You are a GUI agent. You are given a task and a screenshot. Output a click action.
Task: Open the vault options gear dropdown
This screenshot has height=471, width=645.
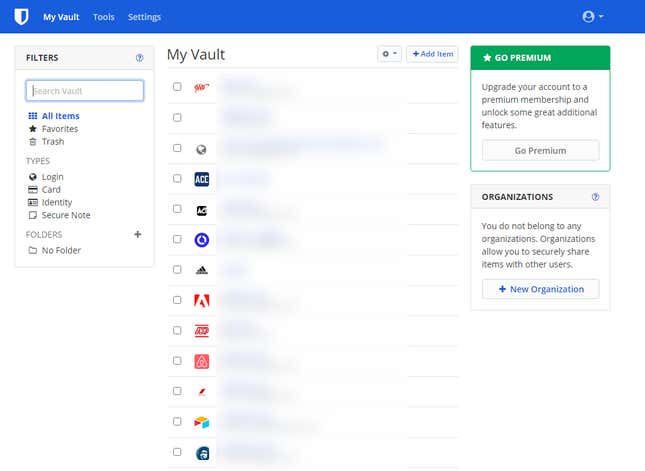pos(389,54)
